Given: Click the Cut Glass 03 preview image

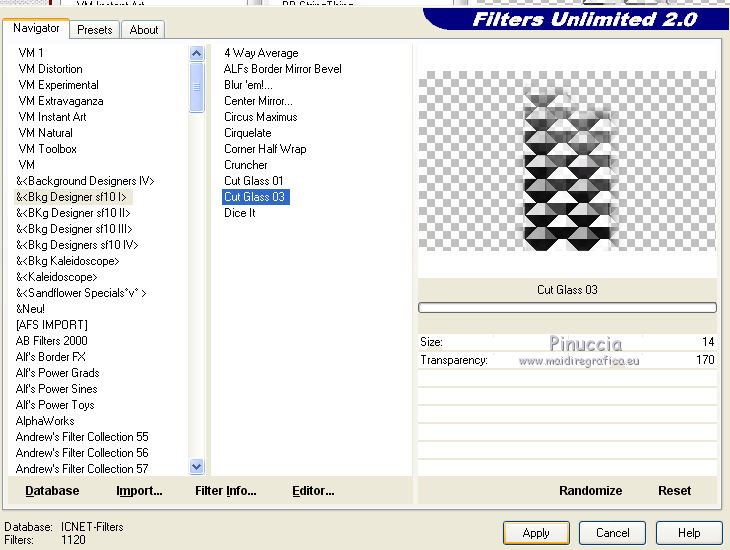Looking at the screenshot, I should point(567,161).
